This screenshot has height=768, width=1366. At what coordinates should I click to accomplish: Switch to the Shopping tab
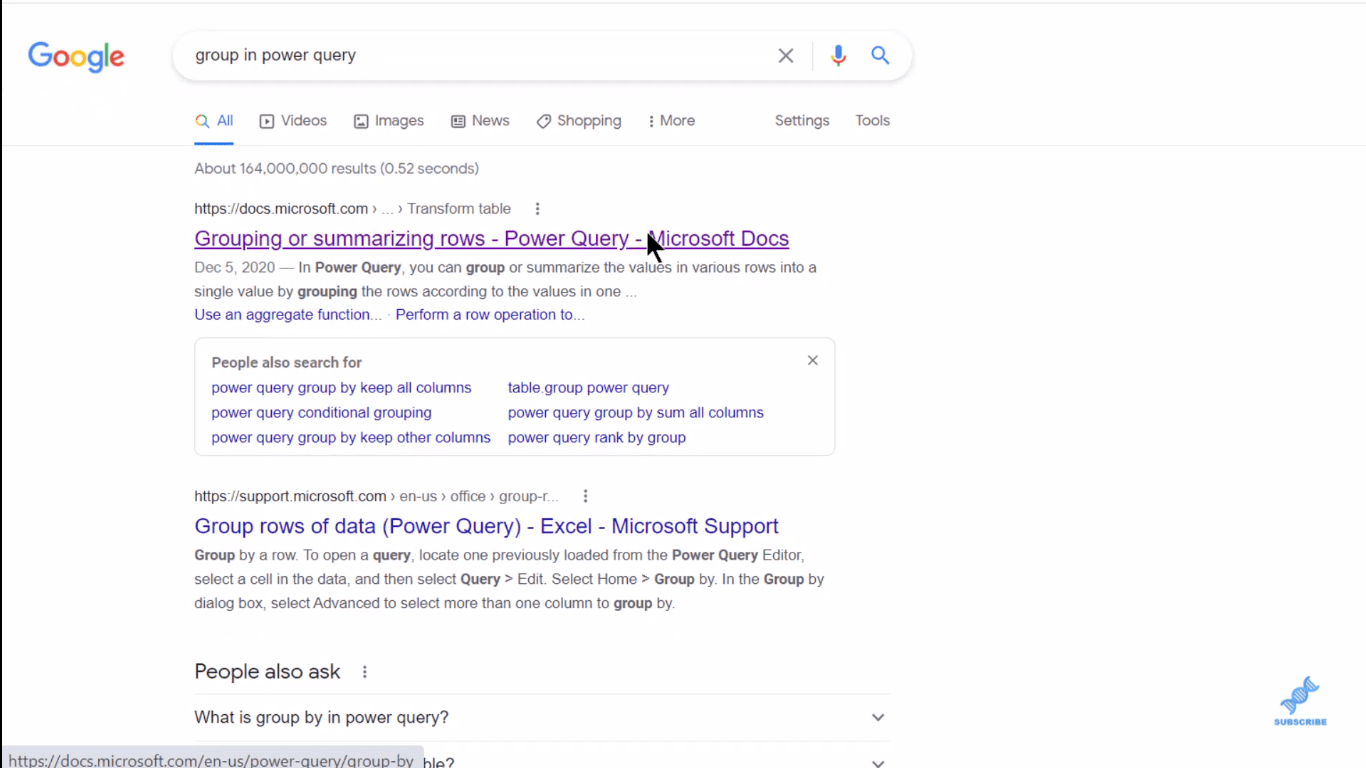click(579, 121)
